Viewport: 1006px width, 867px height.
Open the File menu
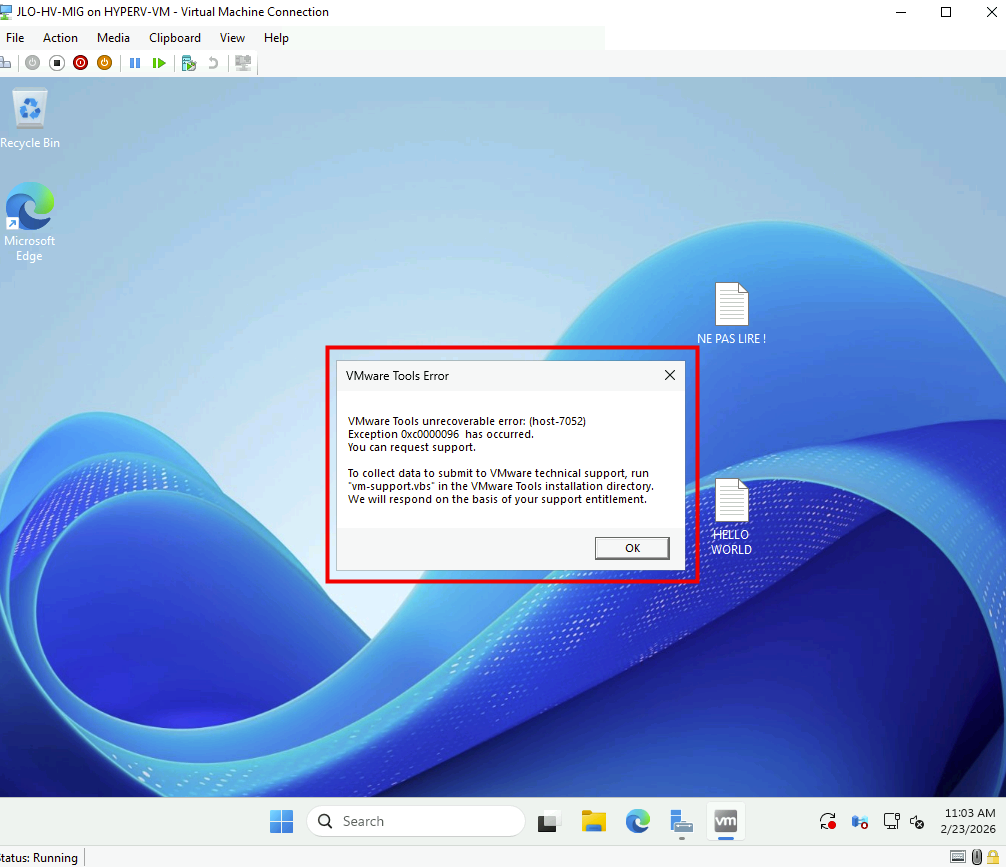click(x=15, y=38)
